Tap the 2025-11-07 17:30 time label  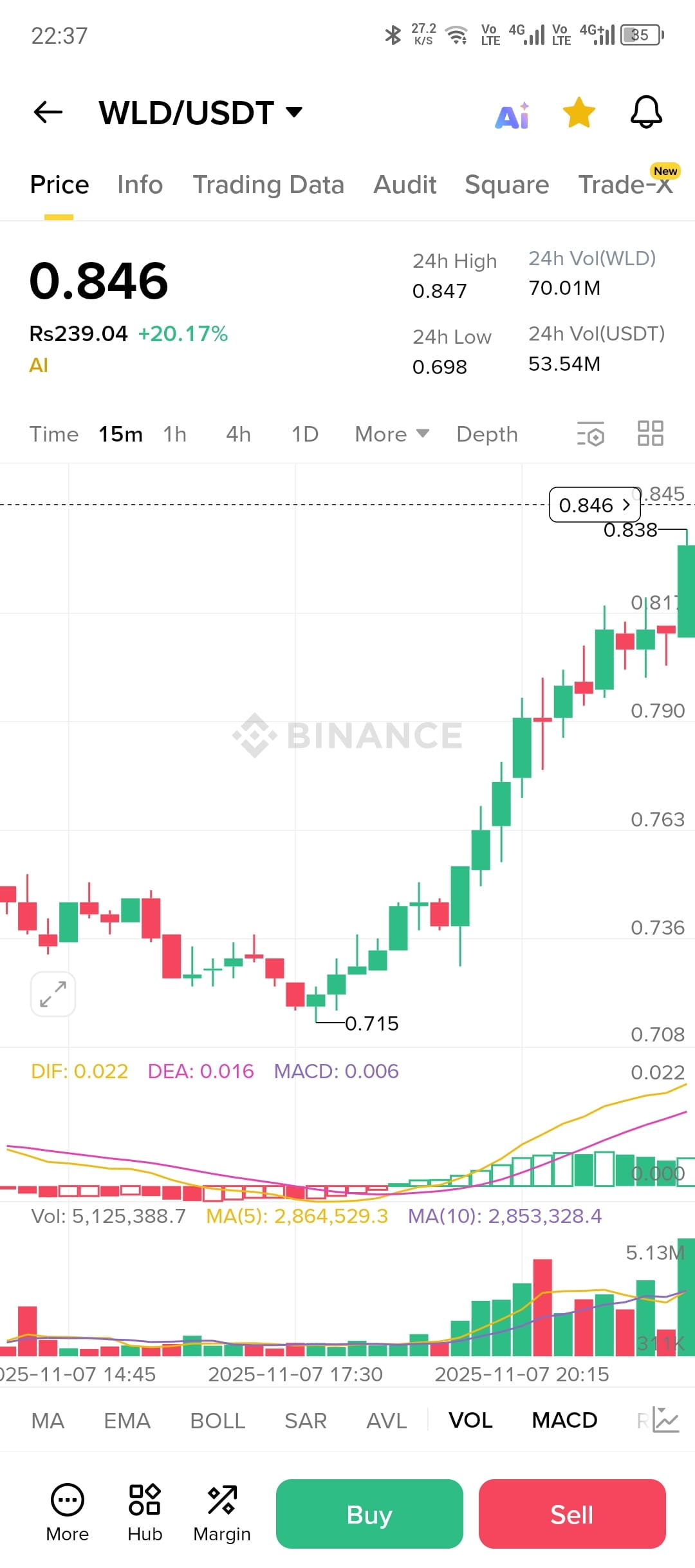coord(295,1374)
